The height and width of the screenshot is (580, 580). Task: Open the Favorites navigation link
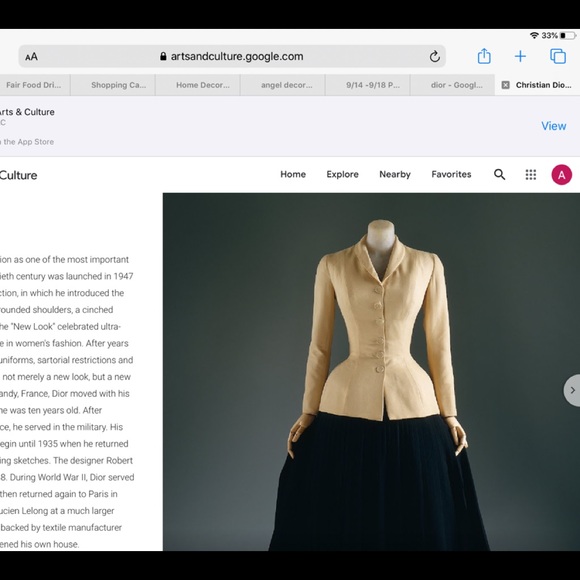[x=451, y=174]
